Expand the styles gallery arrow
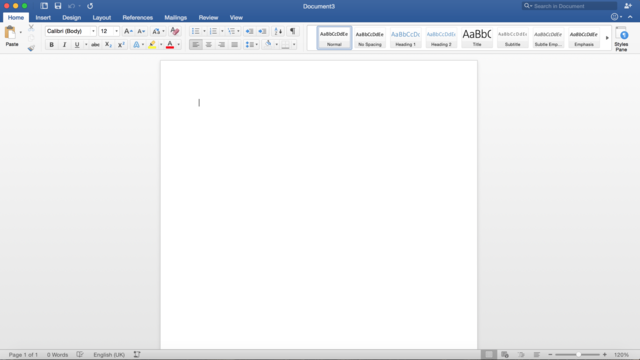The height and width of the screenshot is (360, 640). tap(607, 38)
